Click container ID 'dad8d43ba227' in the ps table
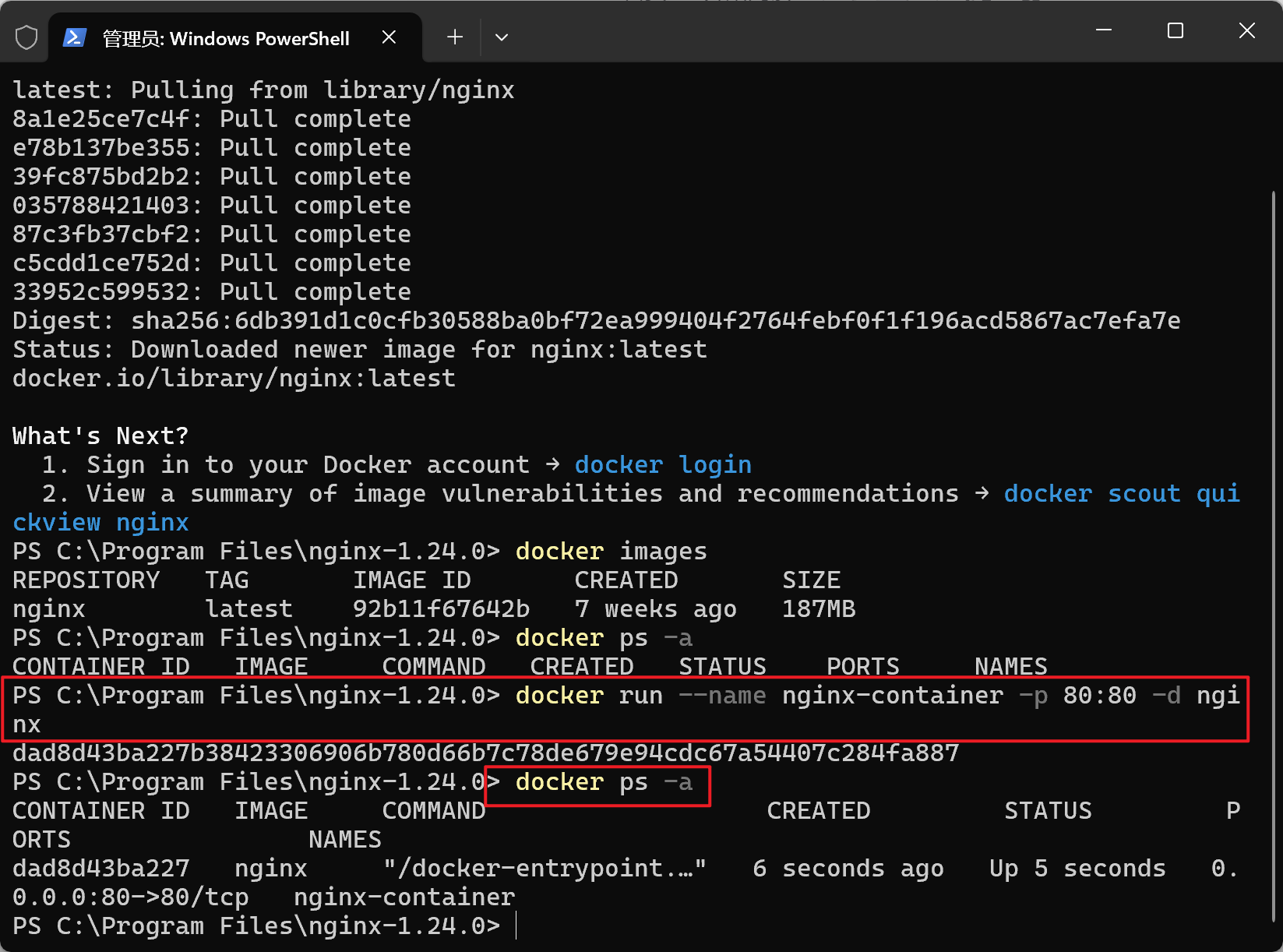1283x952 pixels. (101, 869)
